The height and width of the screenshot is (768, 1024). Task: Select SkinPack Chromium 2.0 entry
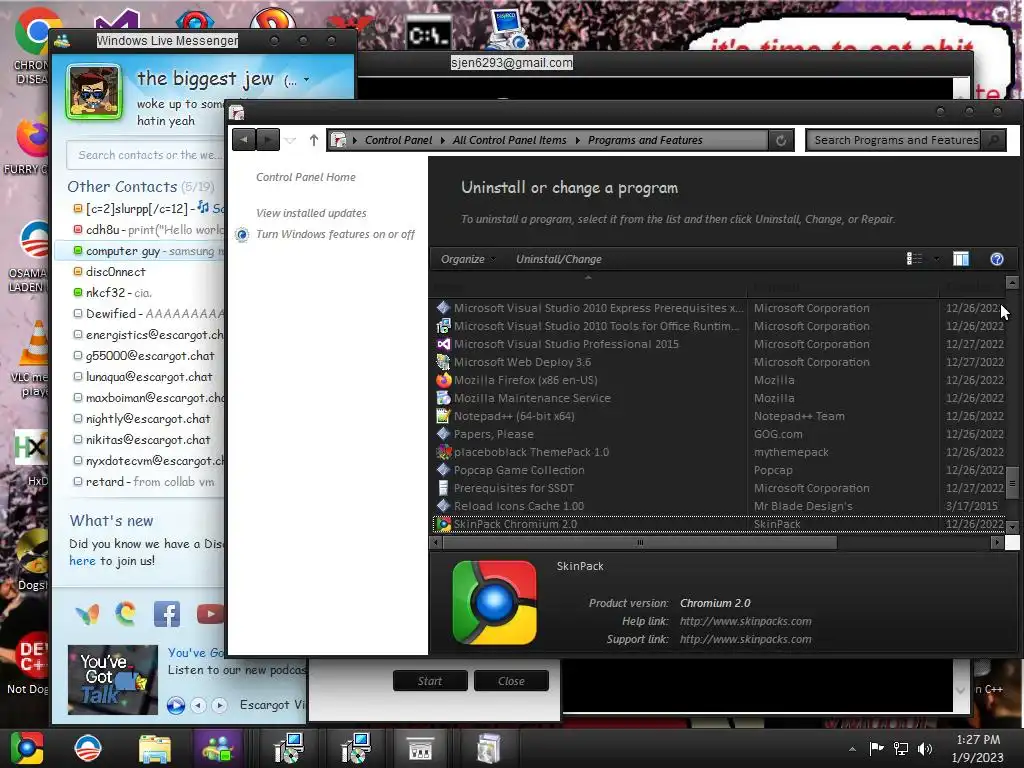click(718, 524)
